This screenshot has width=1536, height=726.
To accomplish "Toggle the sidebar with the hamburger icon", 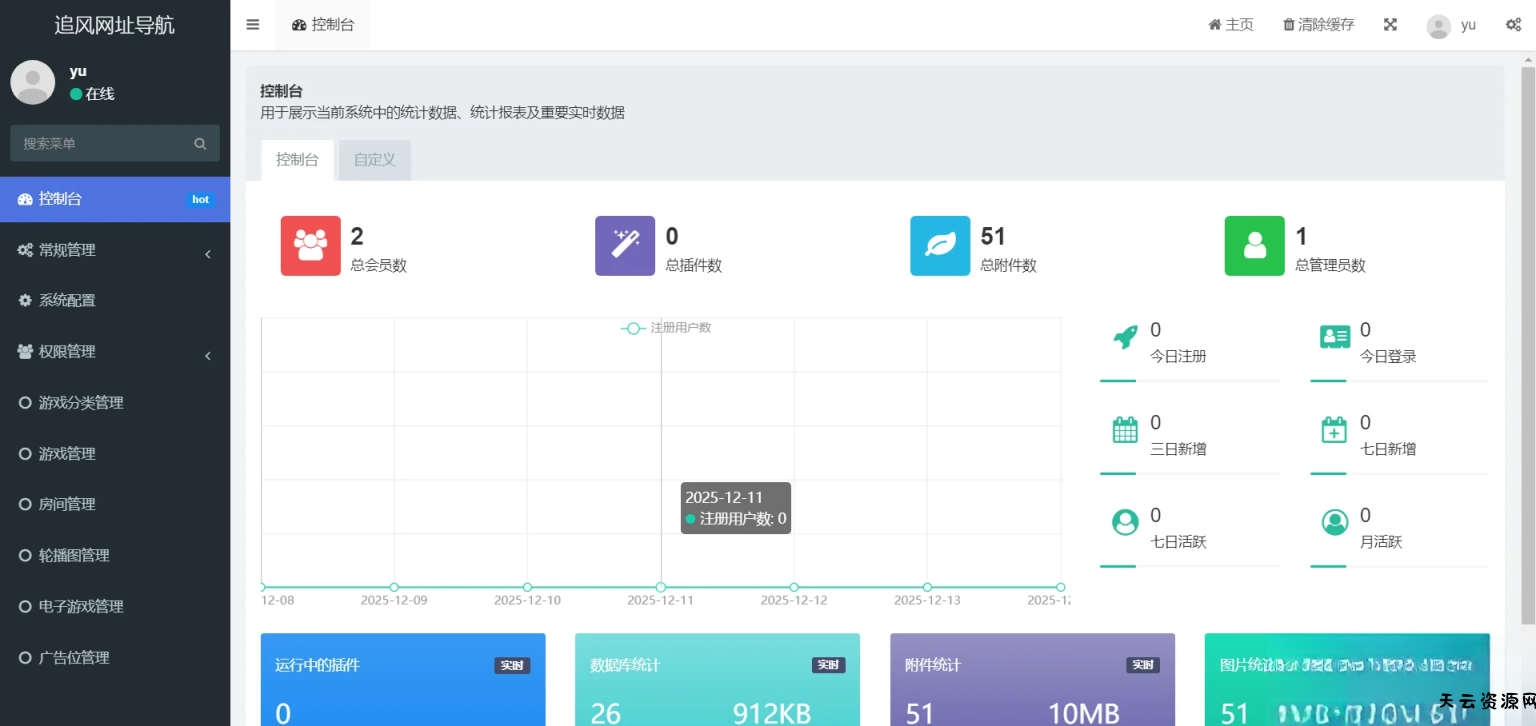I will 253,25.
